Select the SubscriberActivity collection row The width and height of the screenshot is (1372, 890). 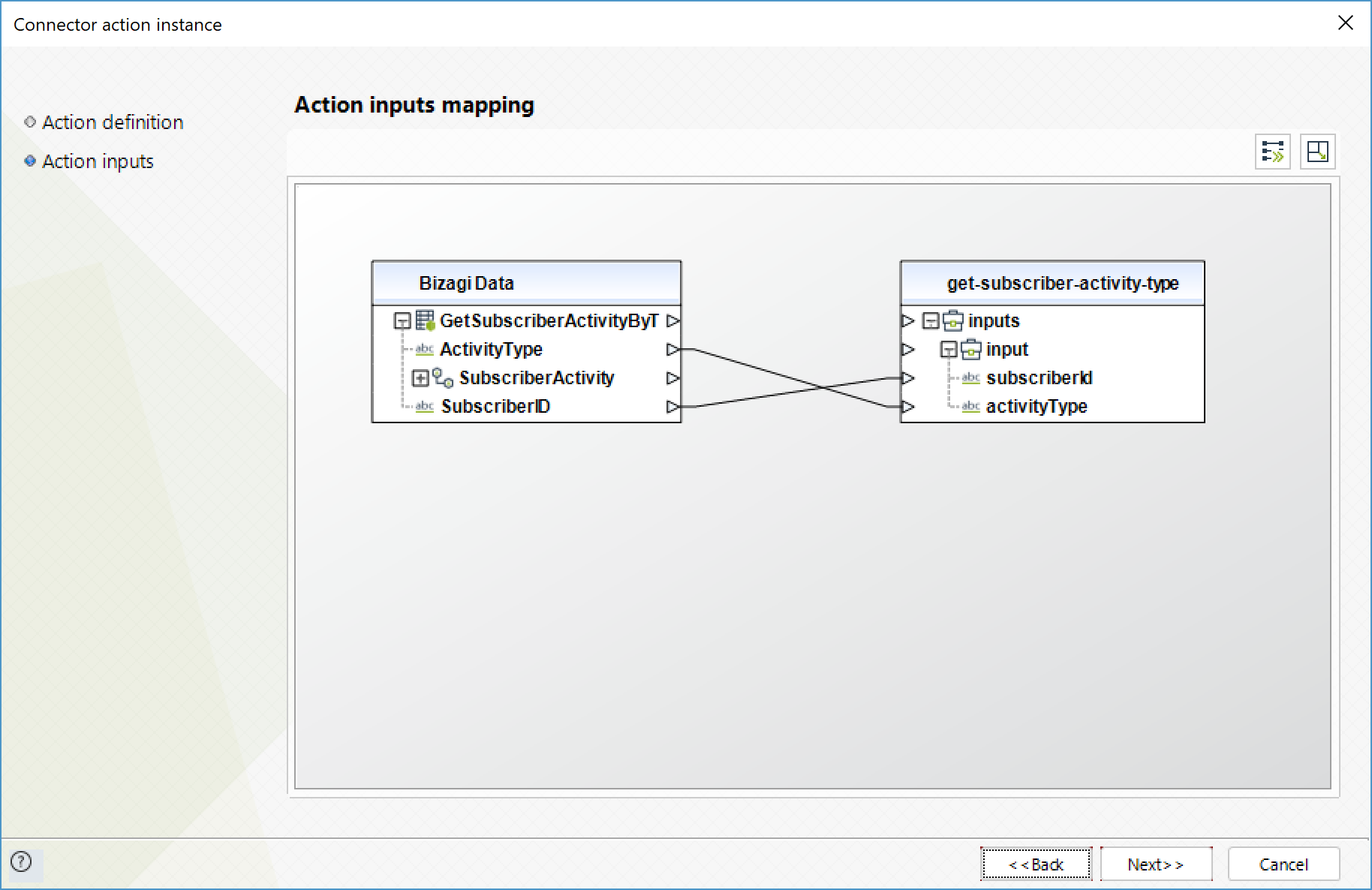pyautogui.click(x=537, y=378)
